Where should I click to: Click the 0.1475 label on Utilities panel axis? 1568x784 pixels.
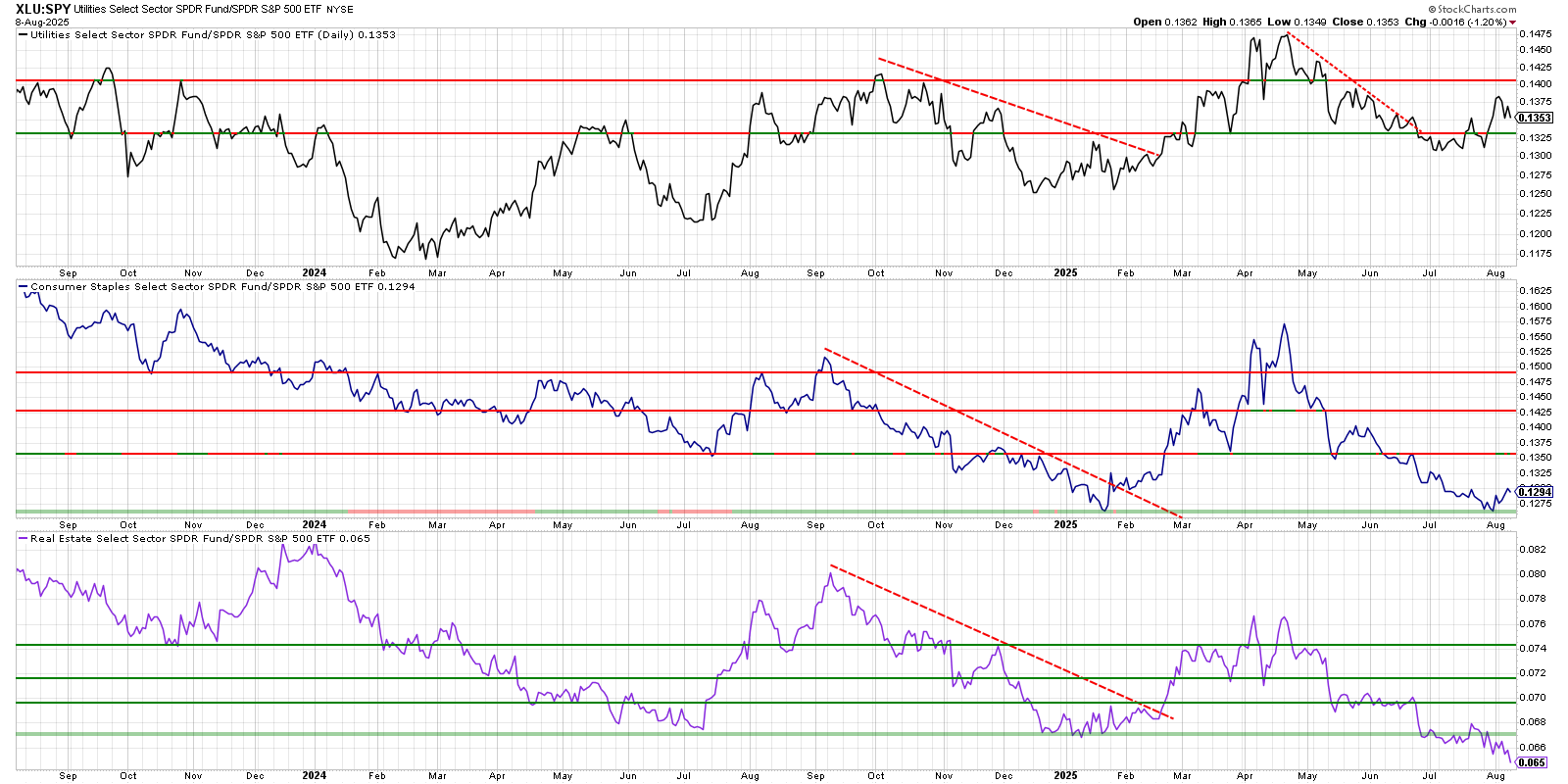1535,33
